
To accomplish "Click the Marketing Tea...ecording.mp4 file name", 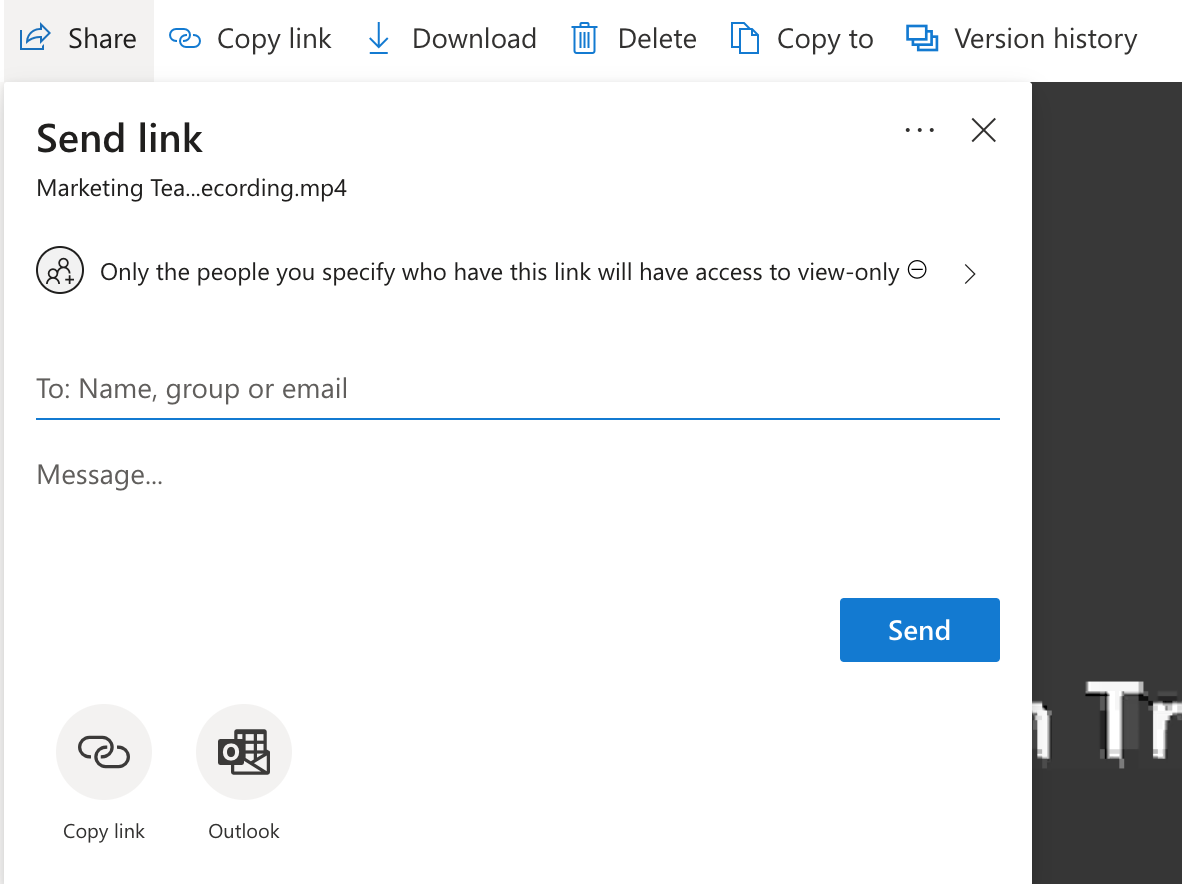I will pos(191,188).
